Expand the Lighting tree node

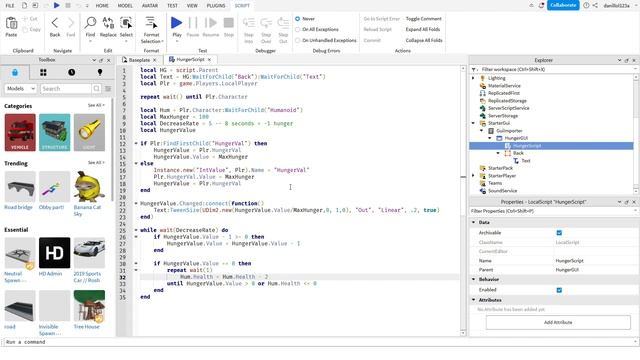(x=473, y=78)
